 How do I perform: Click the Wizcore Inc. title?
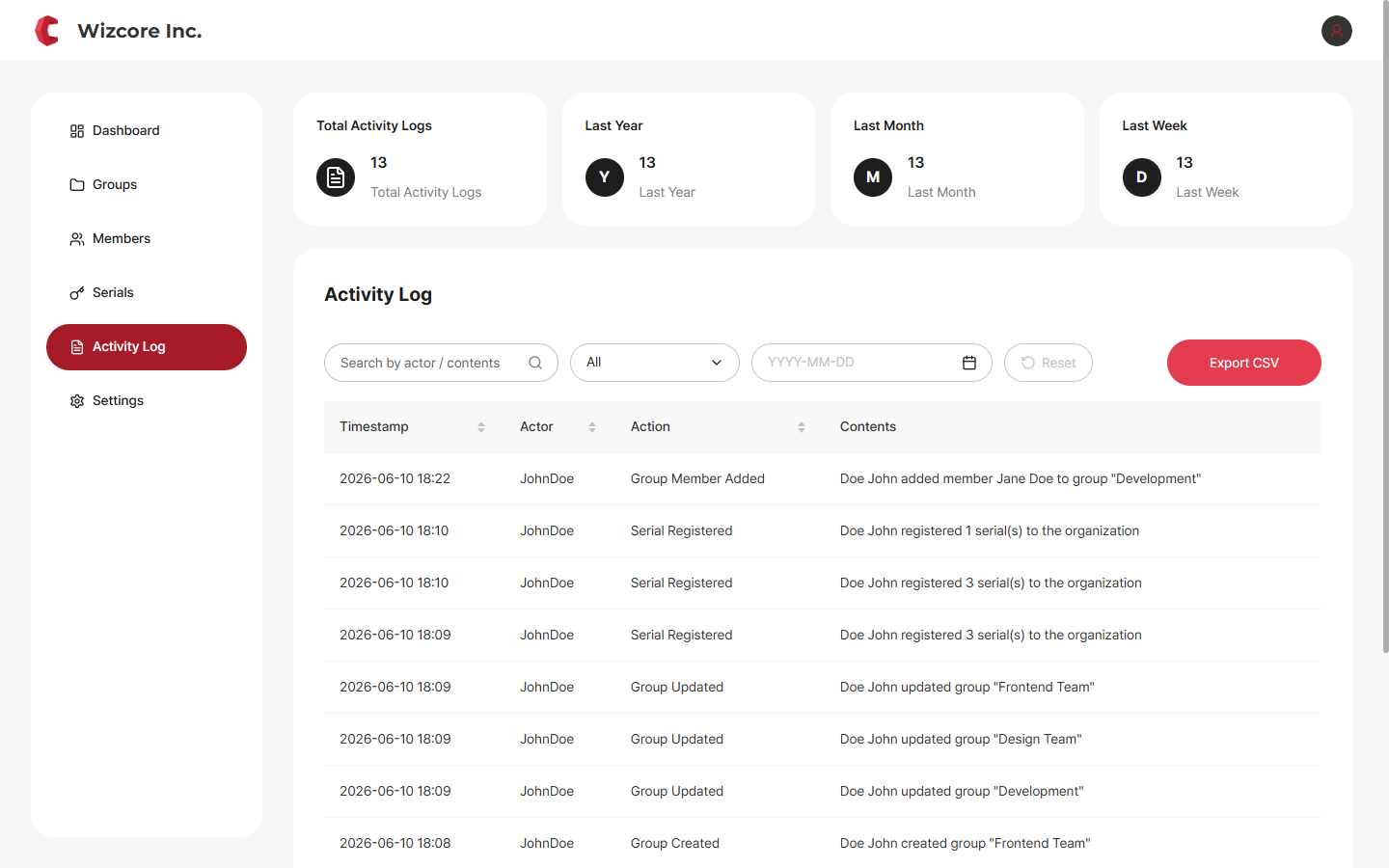pos(140,31)
